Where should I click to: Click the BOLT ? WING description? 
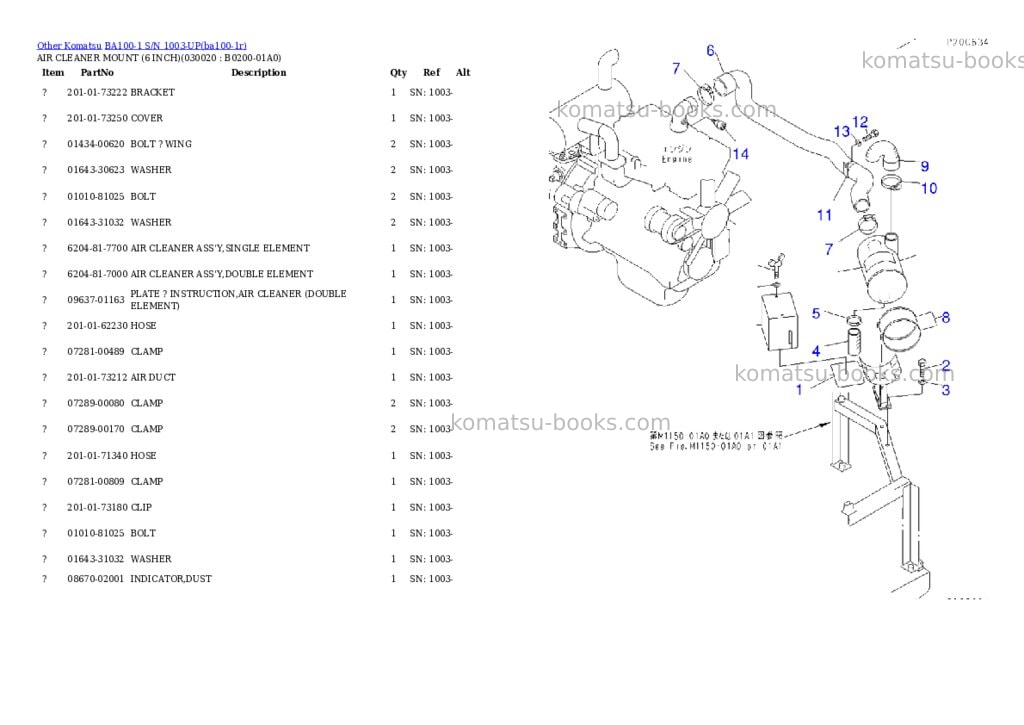coord(161,144)
